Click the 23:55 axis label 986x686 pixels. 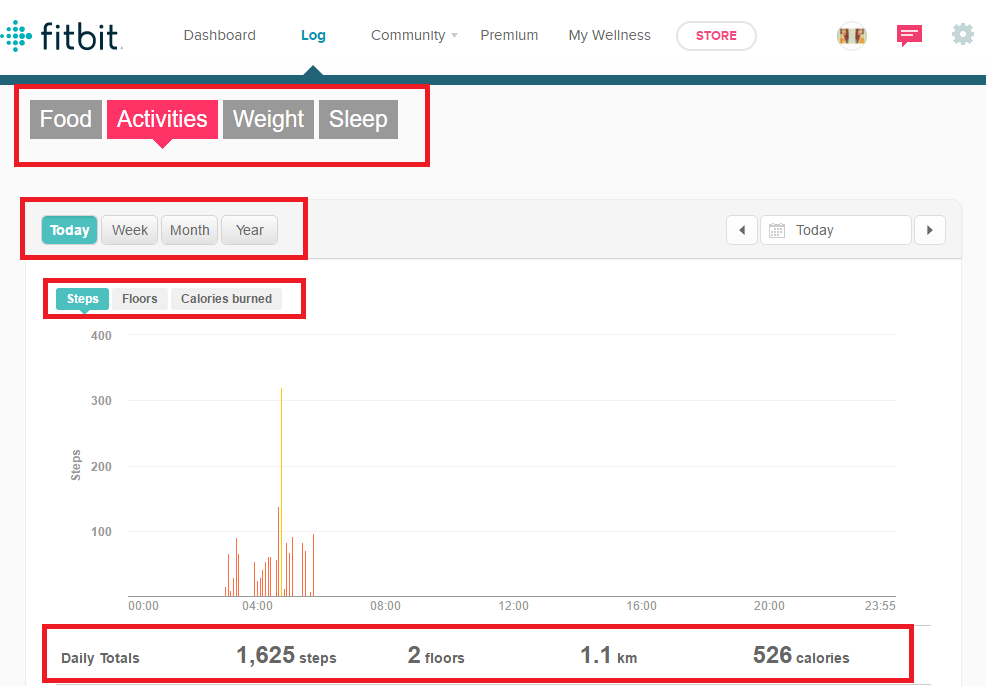(x=880, y=606)
